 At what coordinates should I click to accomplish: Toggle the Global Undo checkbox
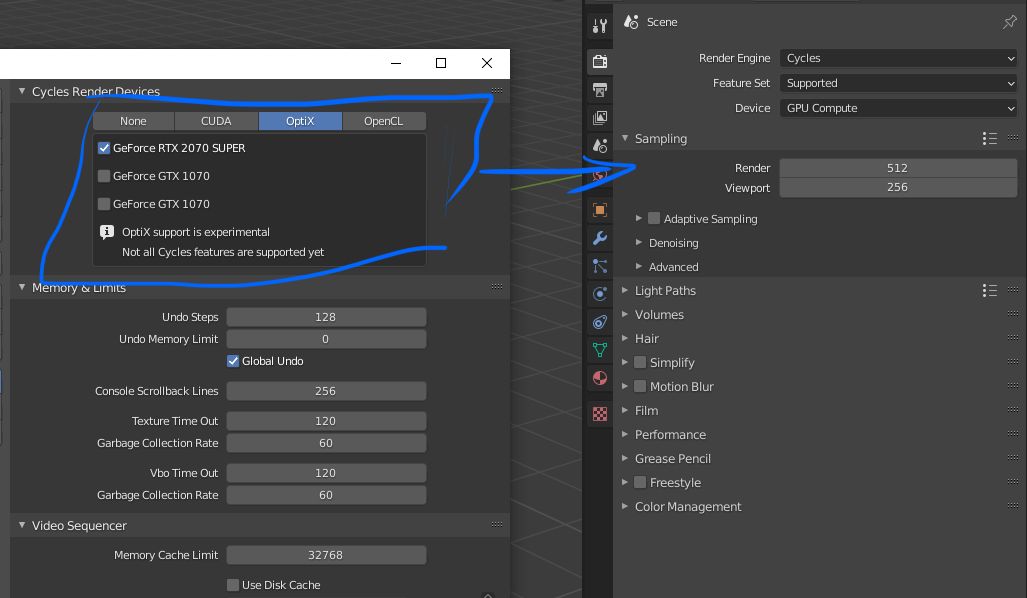[233, 361]
